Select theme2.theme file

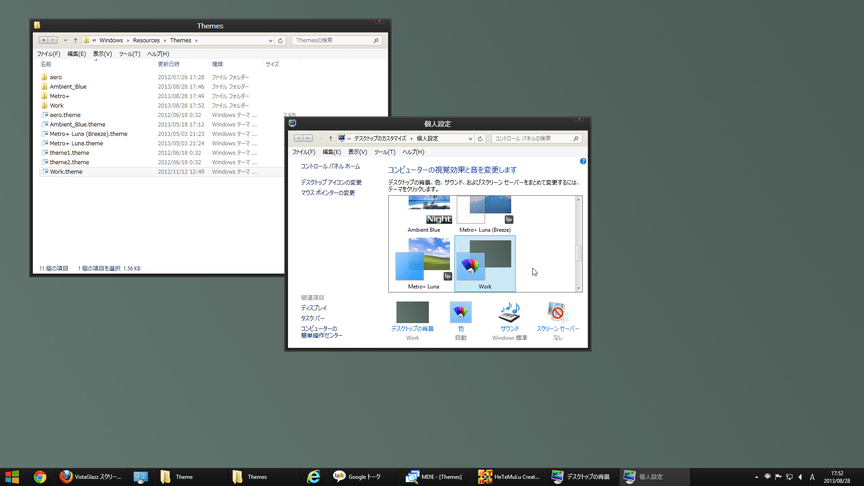(x=69, y=162)
